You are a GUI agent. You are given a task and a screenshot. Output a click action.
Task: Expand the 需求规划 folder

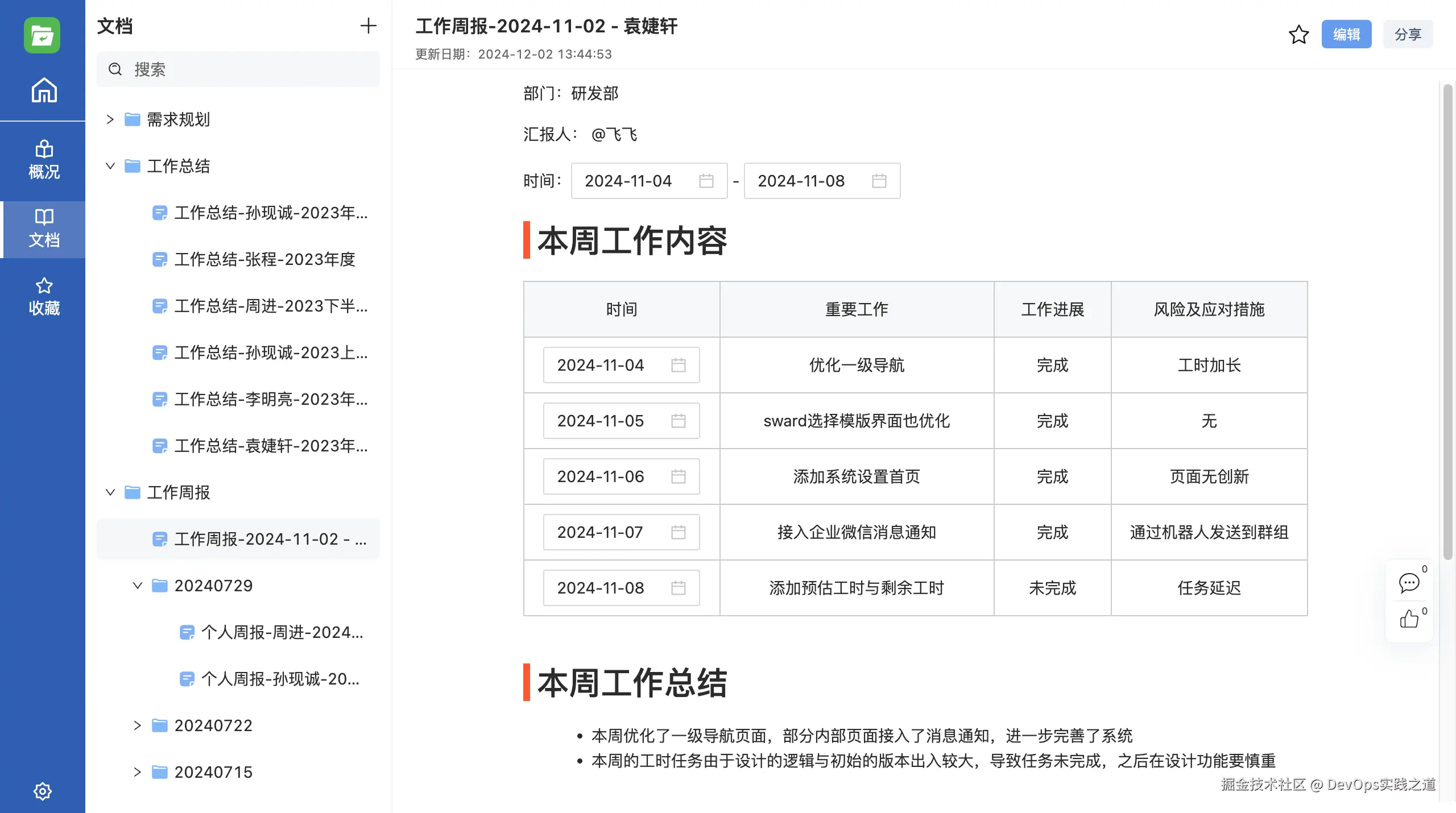click(x=110, y=119)
